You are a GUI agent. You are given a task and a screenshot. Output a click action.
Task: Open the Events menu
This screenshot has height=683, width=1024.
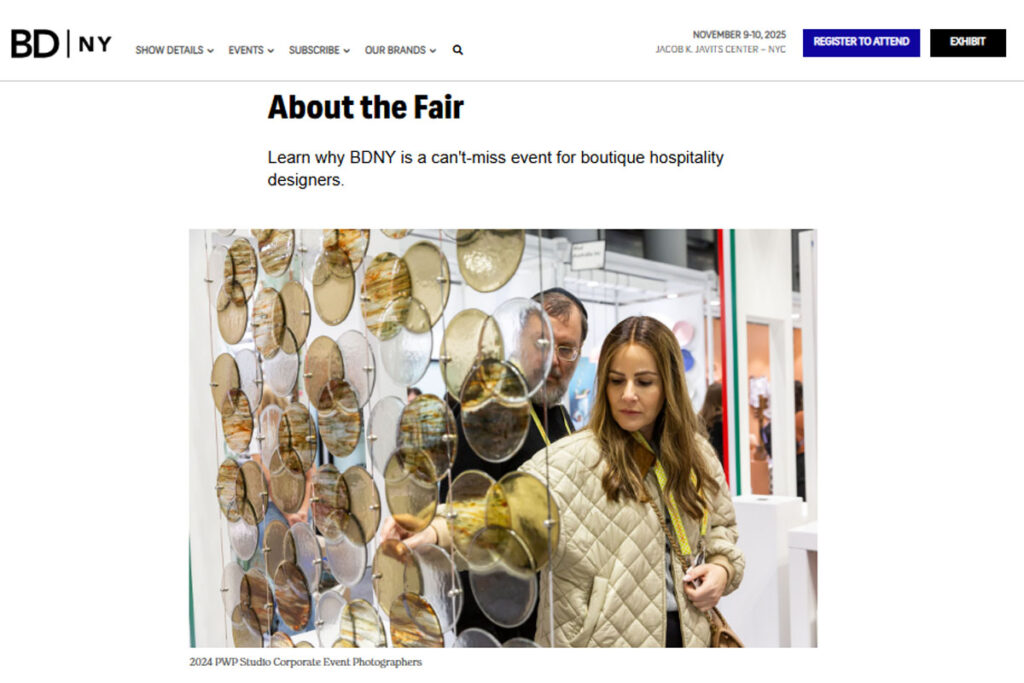click(x=246, y=50)
